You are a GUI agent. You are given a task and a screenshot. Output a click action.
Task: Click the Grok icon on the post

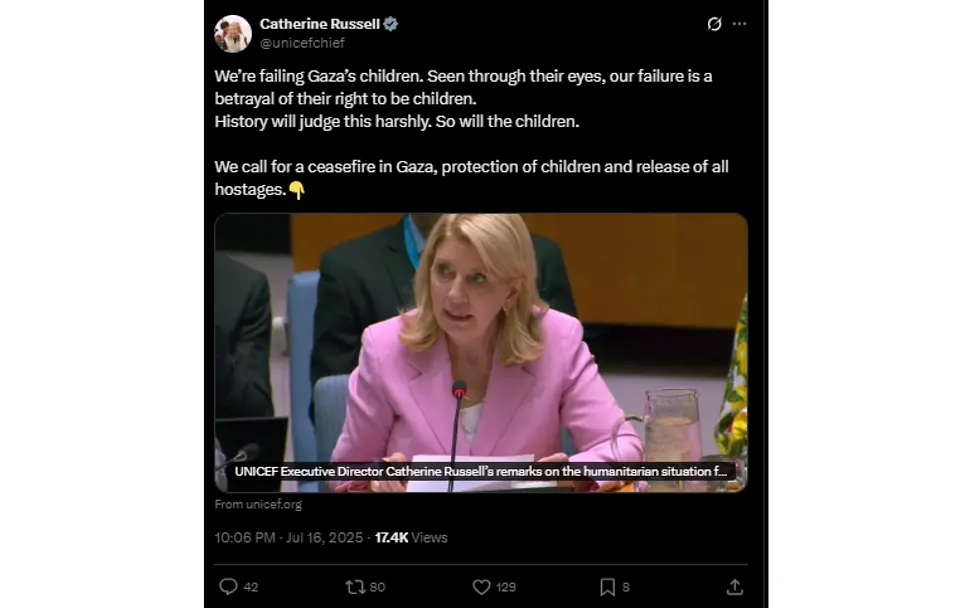click(714, 24)
